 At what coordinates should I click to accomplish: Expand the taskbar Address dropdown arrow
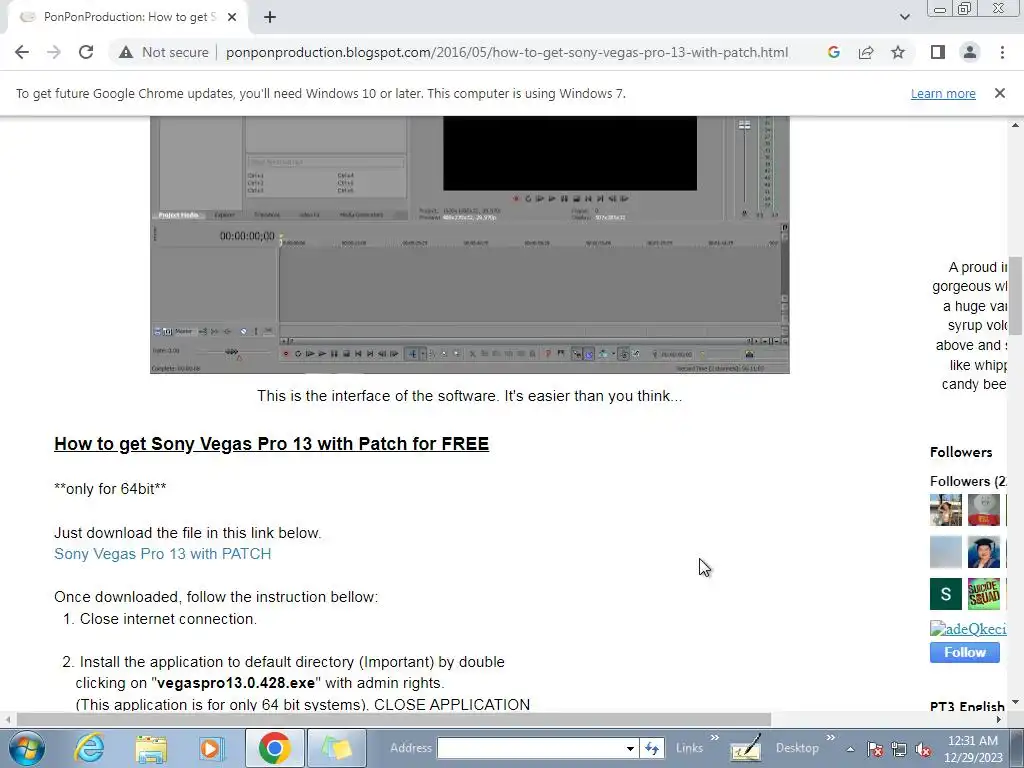coord(630,748)
